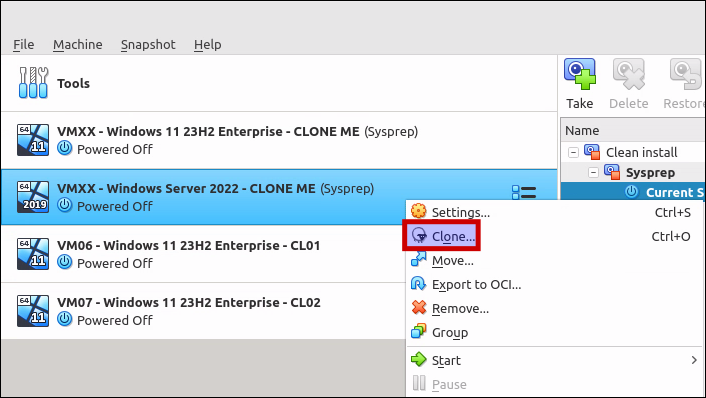Click the red Remove cross icon
Screen dimensions: 706x398
[x=419, y=307]
